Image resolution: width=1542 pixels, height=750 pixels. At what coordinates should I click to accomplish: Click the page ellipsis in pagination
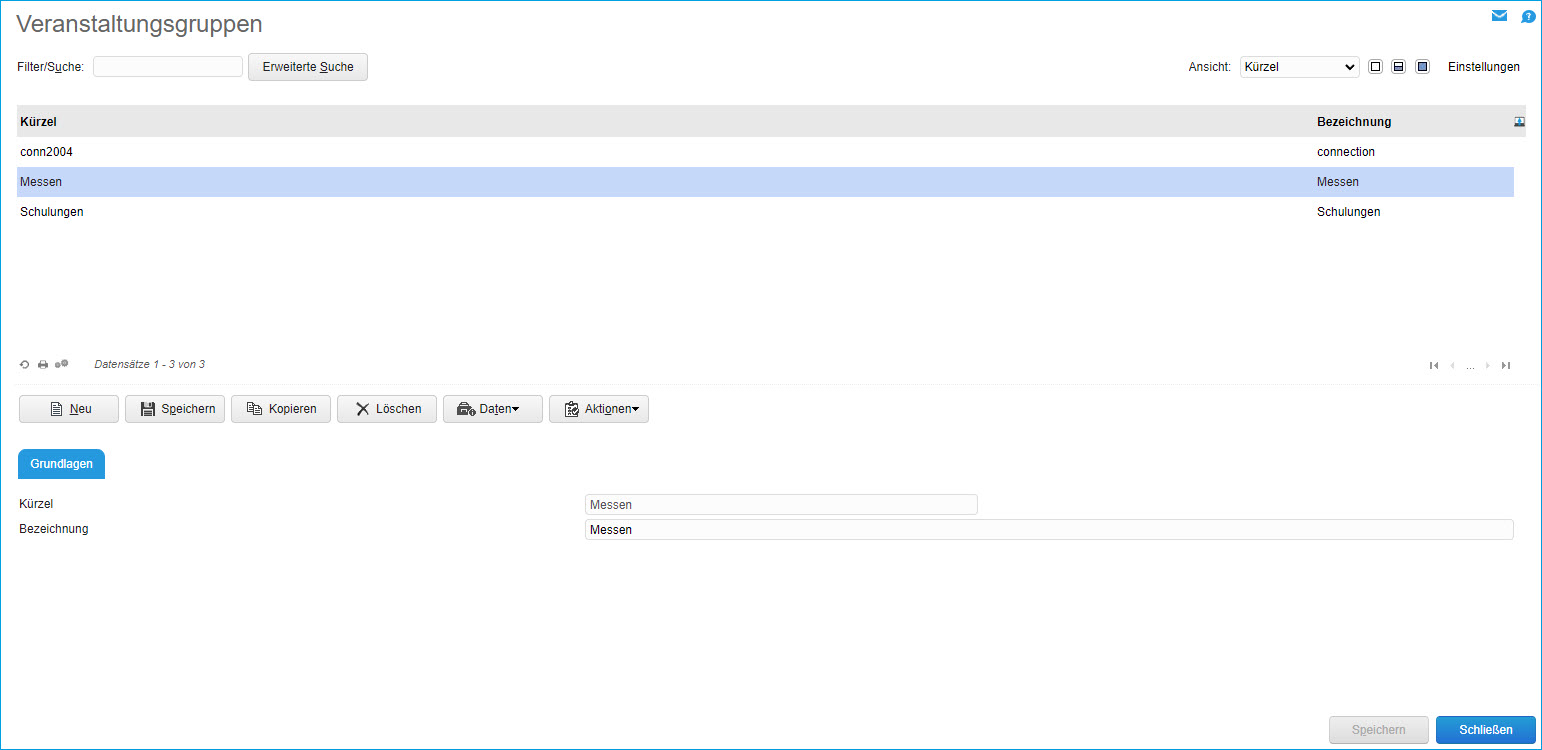pyautogui.click(x=1470, y=367)
